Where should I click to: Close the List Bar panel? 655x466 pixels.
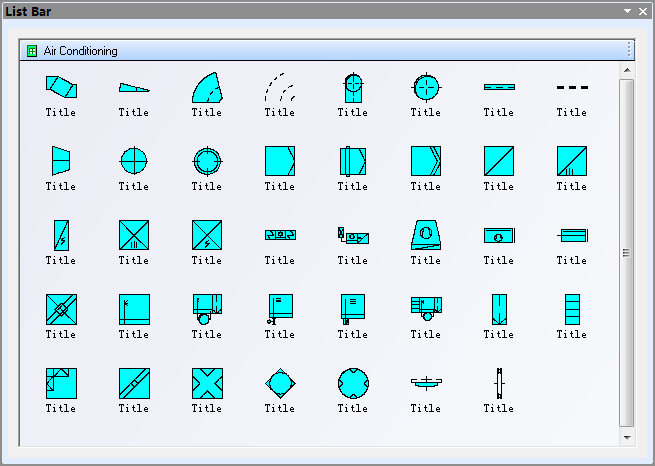(643, 11)
